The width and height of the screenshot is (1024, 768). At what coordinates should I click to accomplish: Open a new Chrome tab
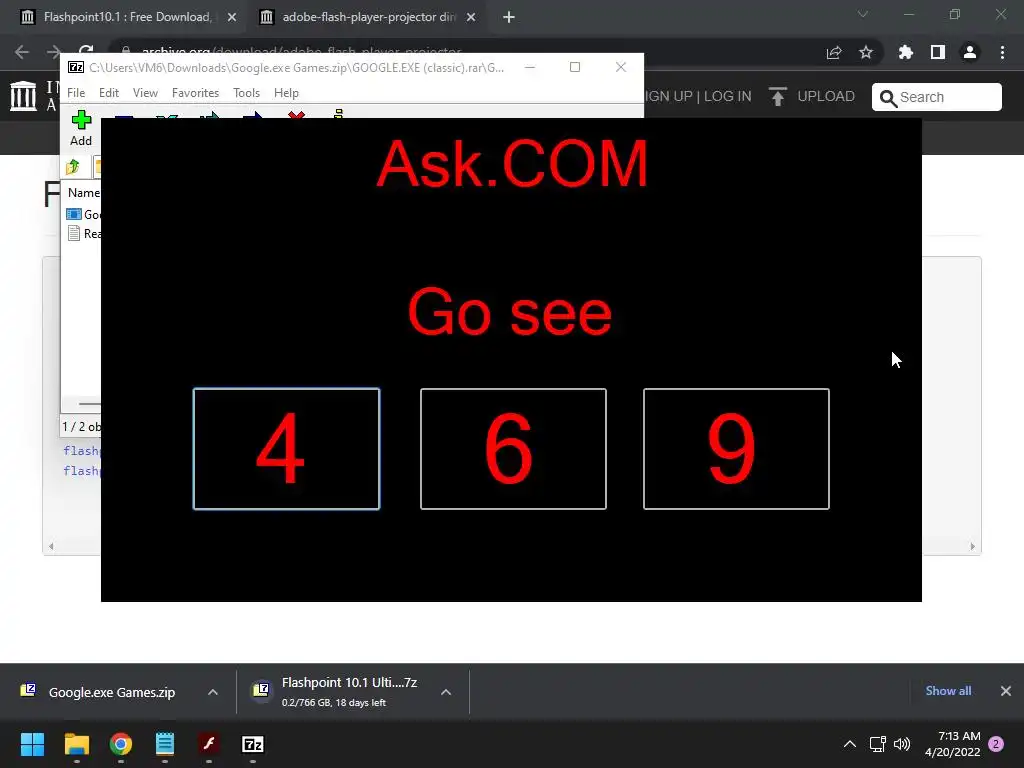[x=509, y=17]
